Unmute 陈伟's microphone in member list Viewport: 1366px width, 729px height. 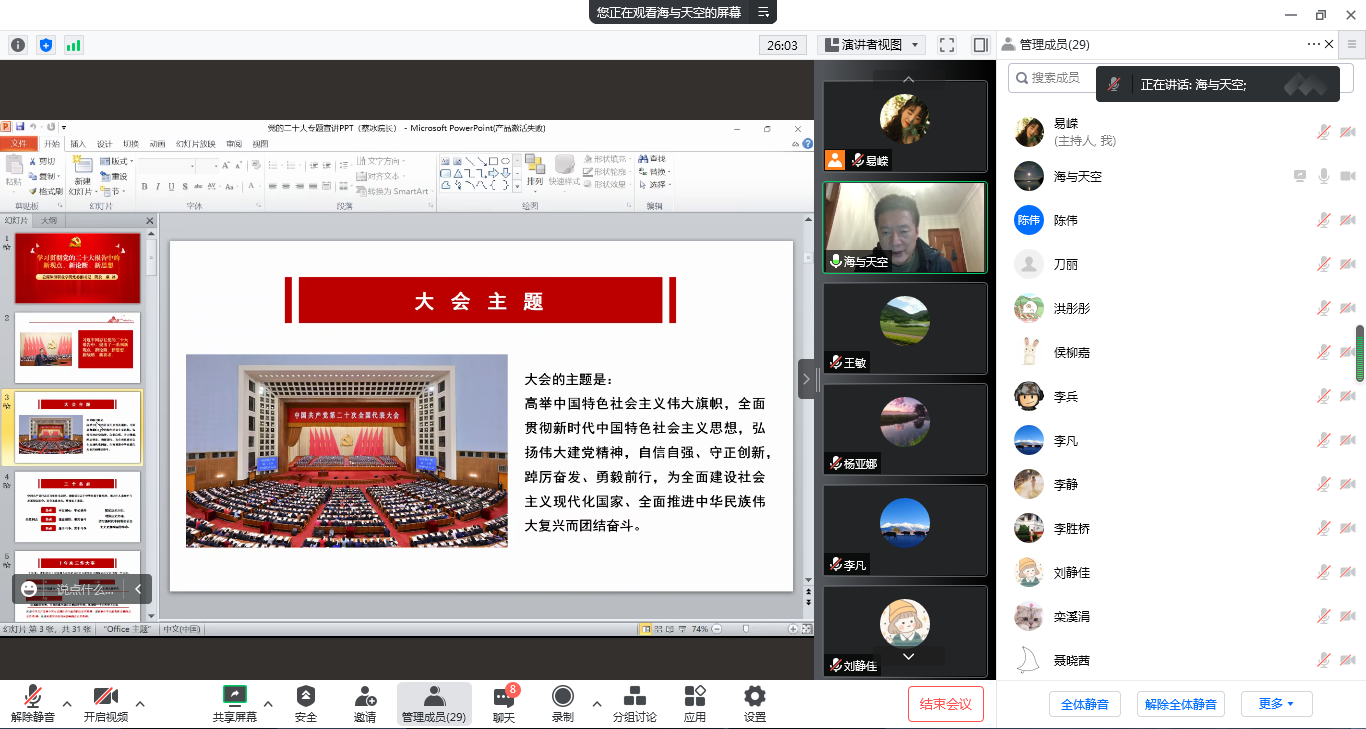[1324, 220]
